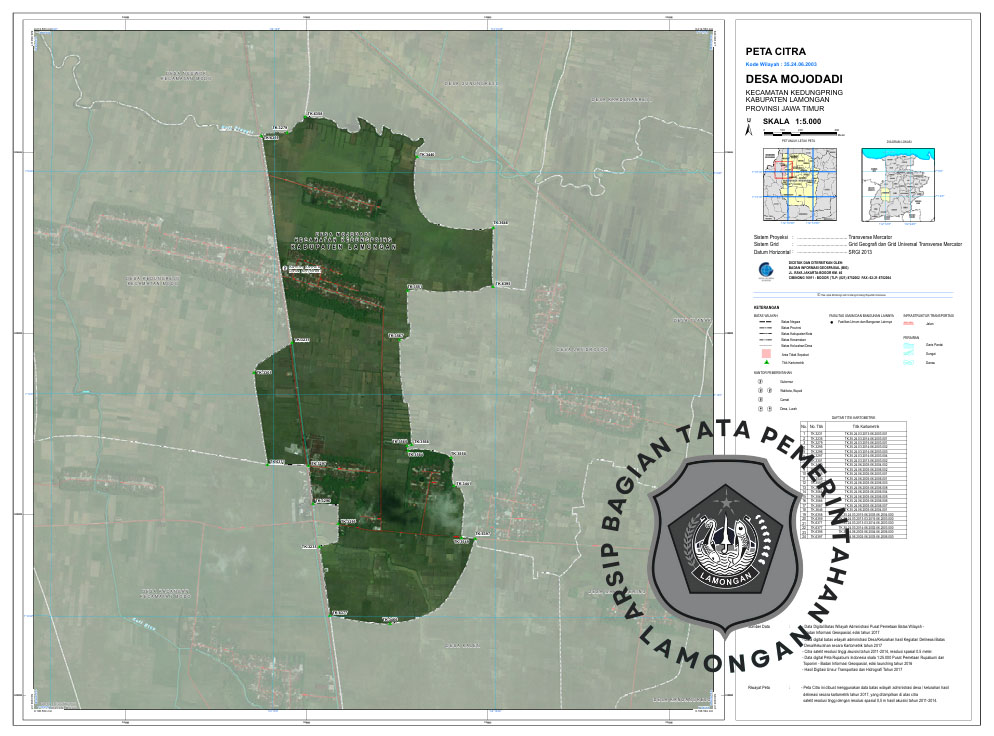Click the KETERANGAN legend heading
Image resolution: width=994 pixels, height=736 pixels.
click(765, 308)
